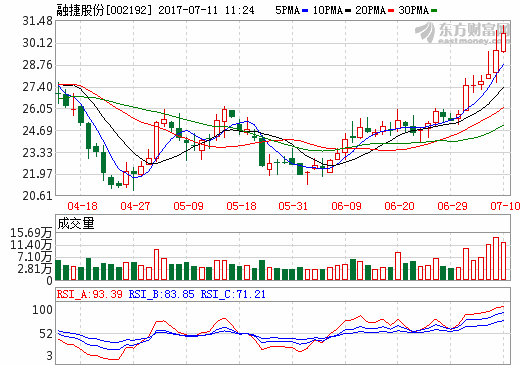520x365 pixels.
Task: Click the black 10PMA color marker
Action: click(x=348, y=11)
